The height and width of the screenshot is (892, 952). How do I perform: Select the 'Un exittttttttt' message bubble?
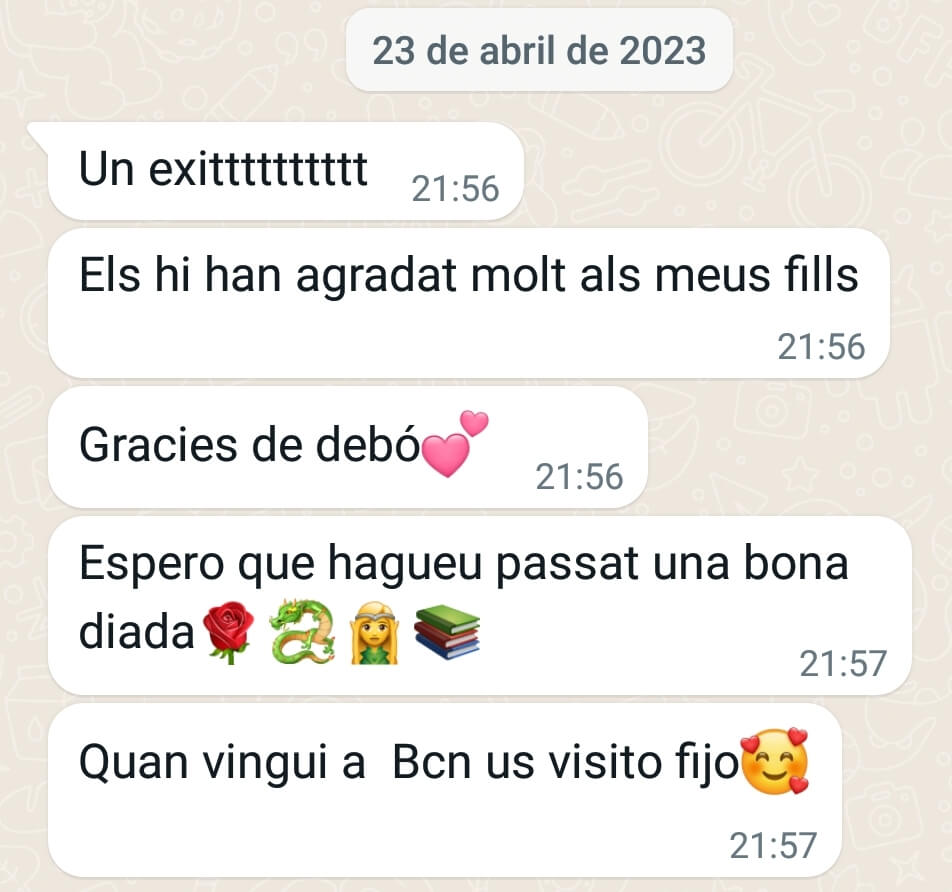click(285, 171)
